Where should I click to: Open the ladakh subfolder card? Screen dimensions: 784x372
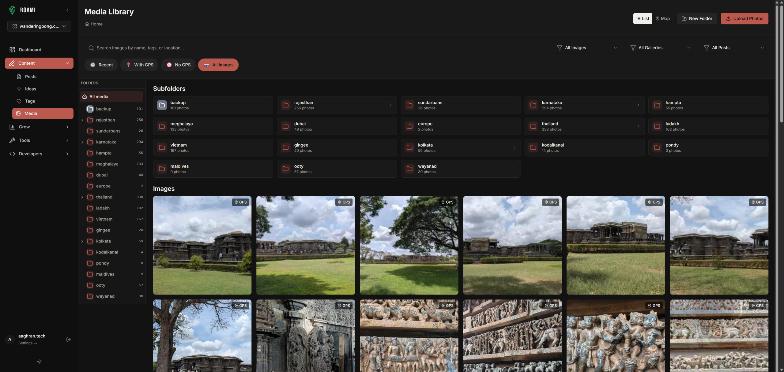(x=708, y=126)
